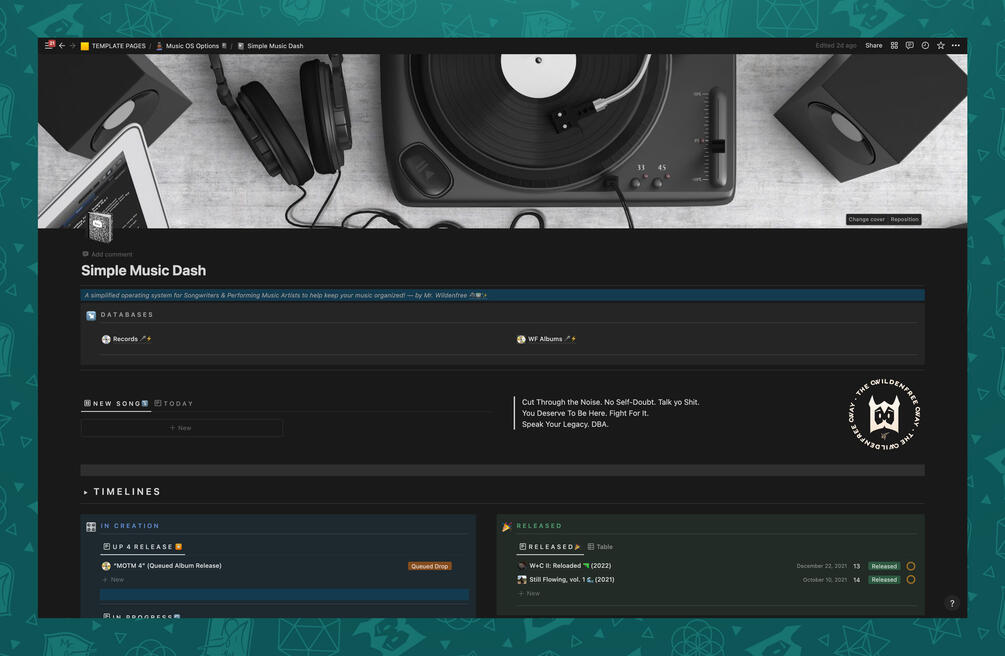Open the WF Albums database link

[546, 339]
